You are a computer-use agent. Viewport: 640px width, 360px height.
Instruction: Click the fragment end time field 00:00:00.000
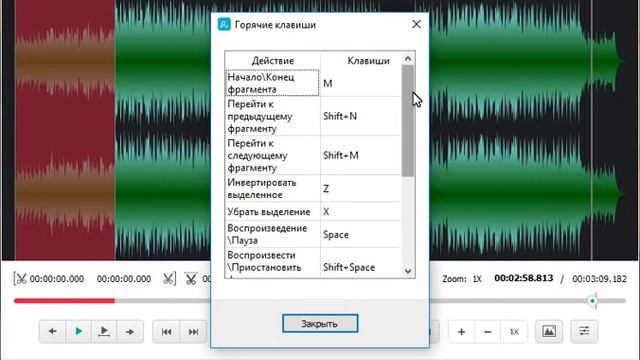pos(124,279)
